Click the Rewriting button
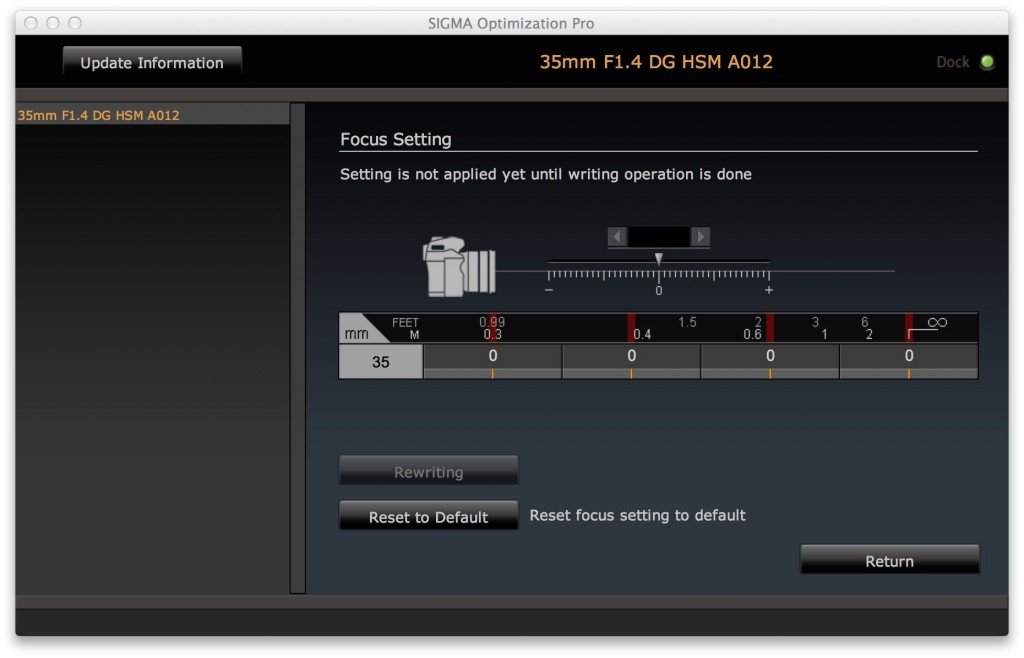This screenshot has height=658, width=1024. [x=428, y=472]
